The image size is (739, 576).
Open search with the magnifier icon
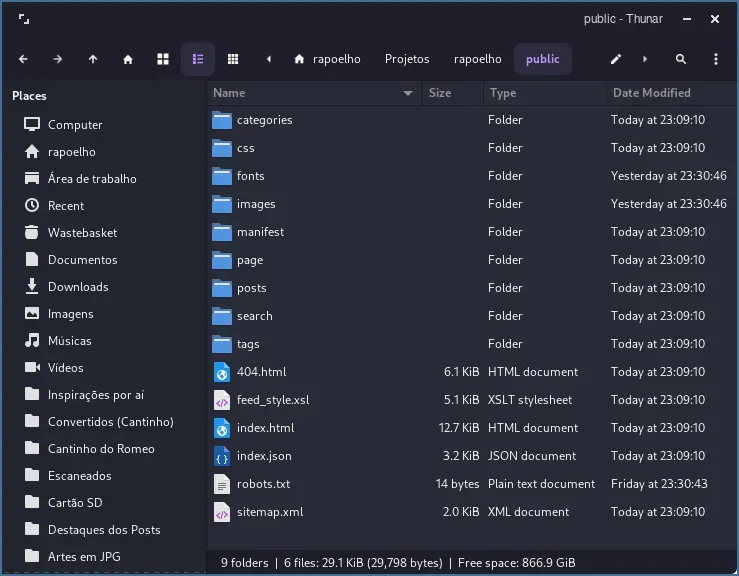681,59
